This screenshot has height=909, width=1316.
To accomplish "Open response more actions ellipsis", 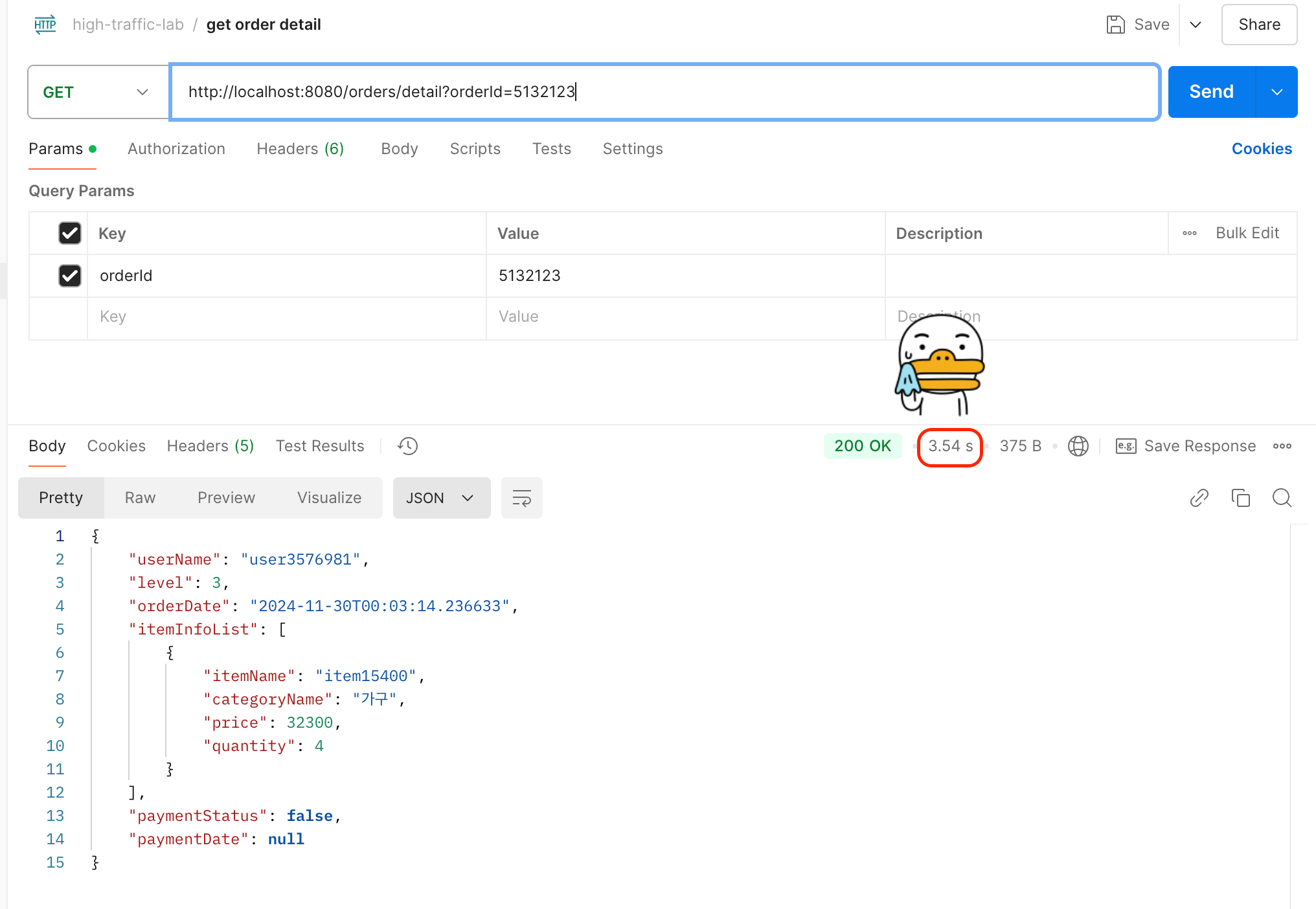I will pos(1282,446).
